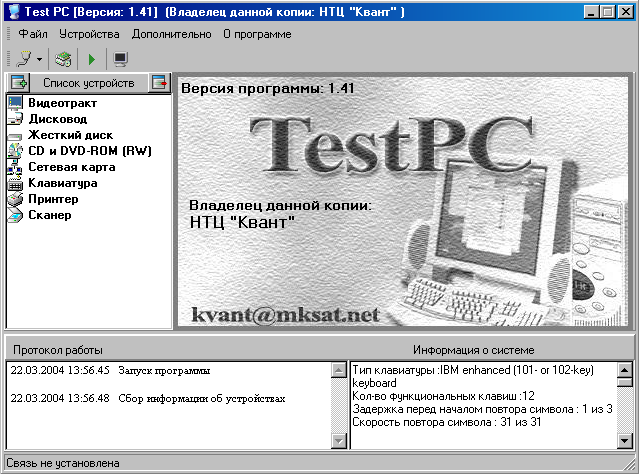Click the computer monitor toolbar icon
The height and width of the screenshot is (474, 639).
(x=121, y=59)
